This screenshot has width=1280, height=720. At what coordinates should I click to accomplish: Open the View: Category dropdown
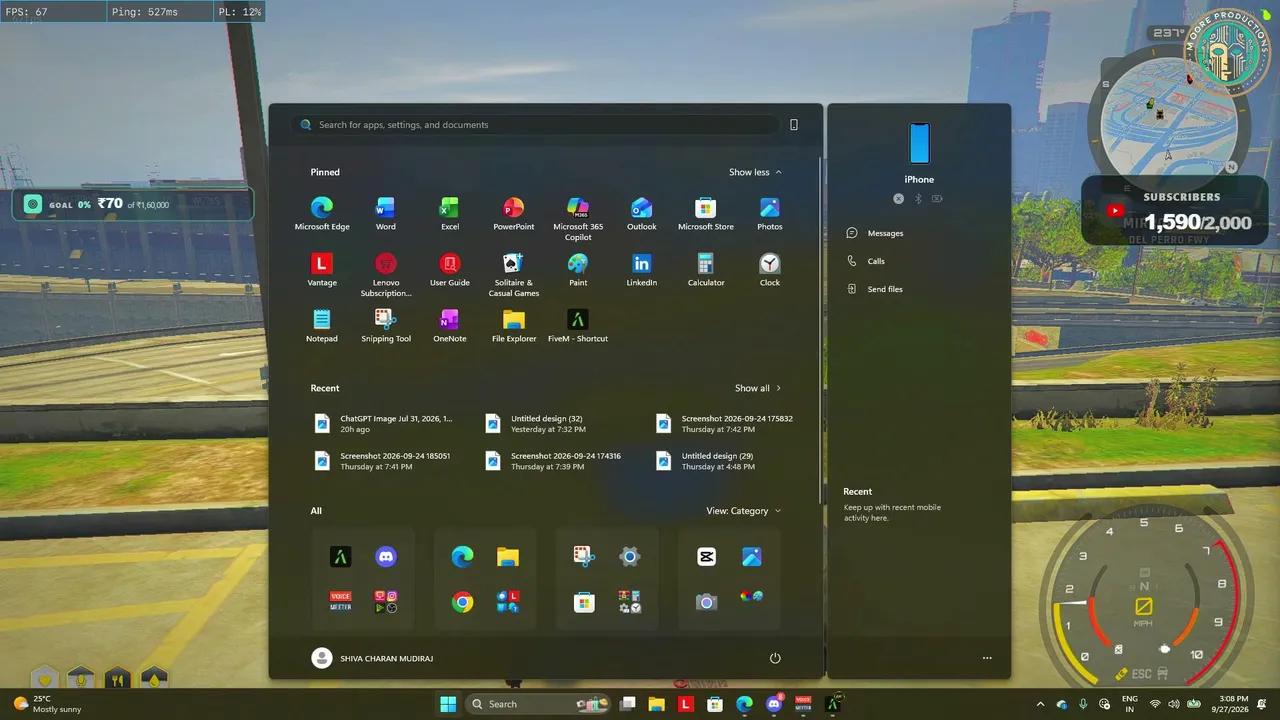[x=743, y=511]
